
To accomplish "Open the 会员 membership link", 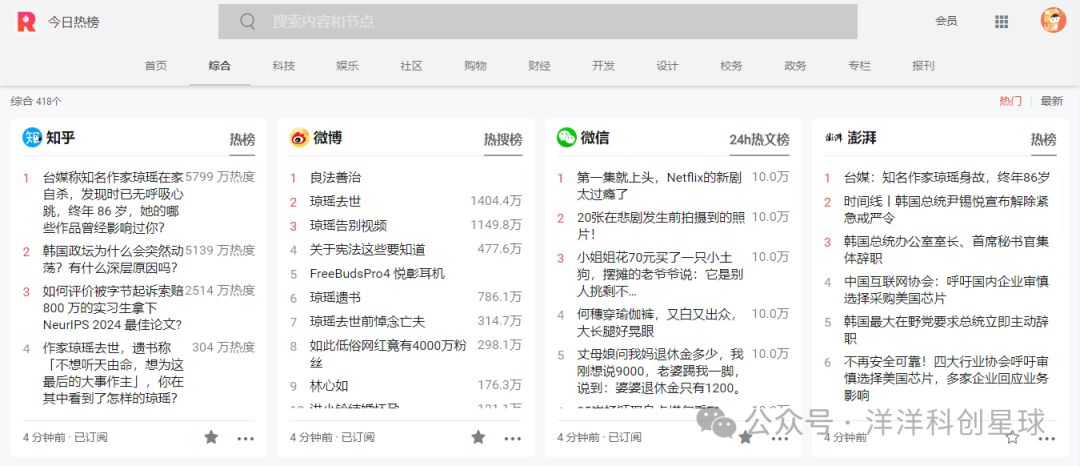I will tap(946, 21).
